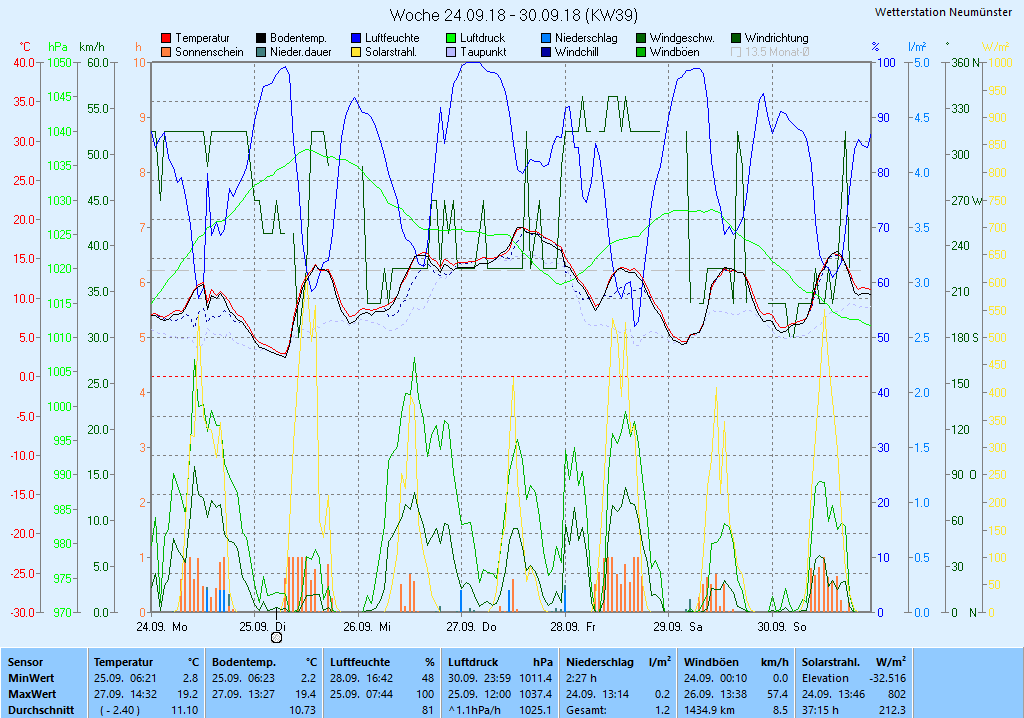1024x718 pixels.
Task: Click the l/m² unit above the precipitation axis
Action: pos(917,47)
